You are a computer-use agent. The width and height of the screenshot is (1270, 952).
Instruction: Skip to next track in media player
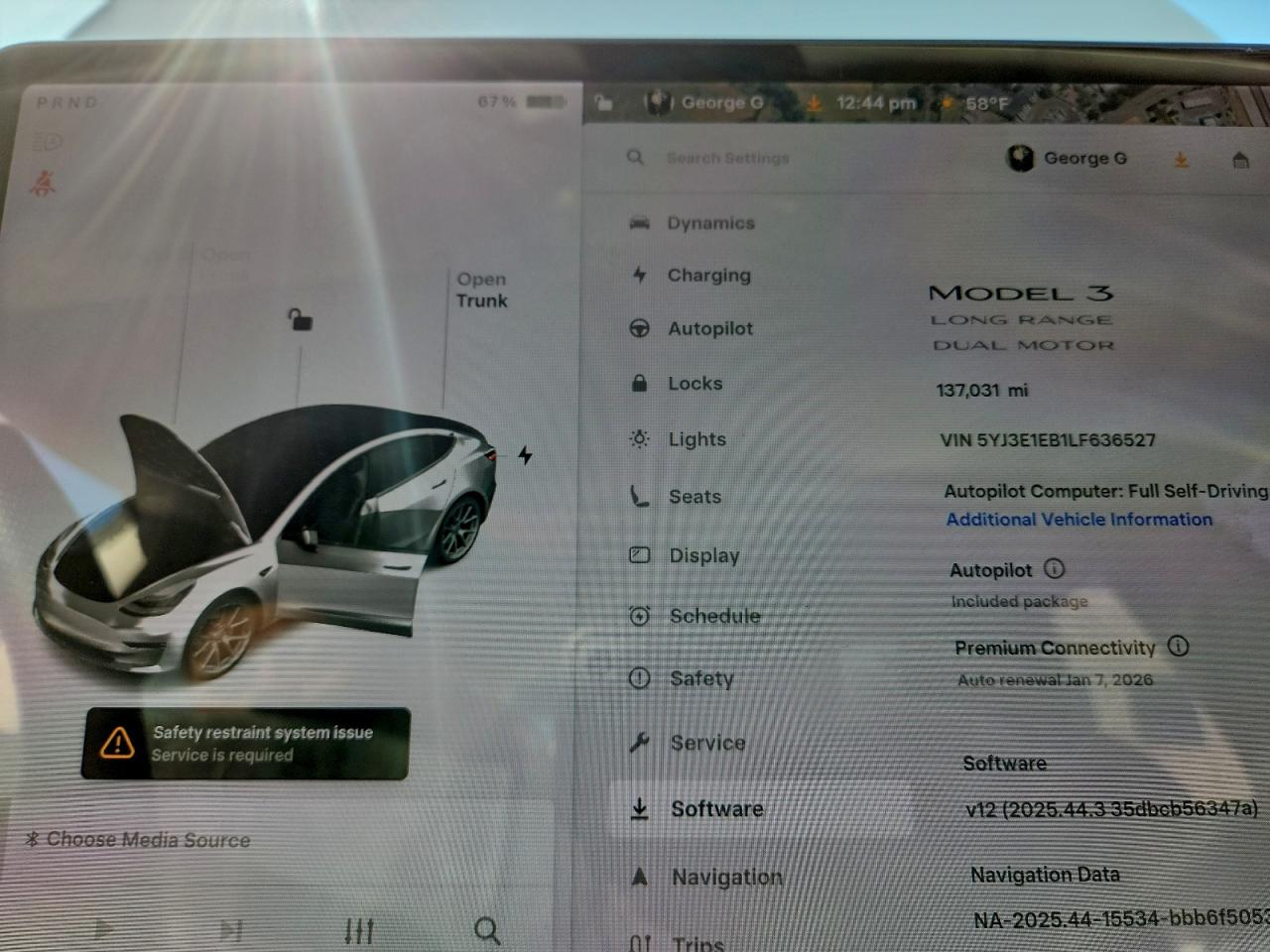pos(231,930)
